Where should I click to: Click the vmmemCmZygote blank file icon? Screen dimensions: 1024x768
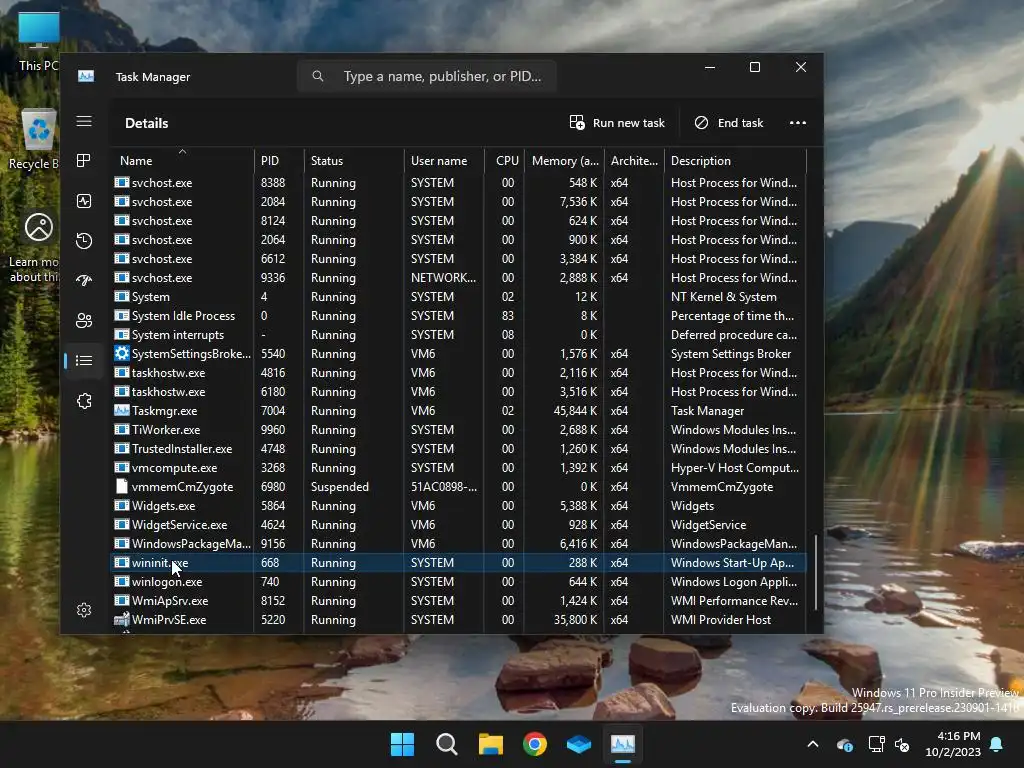[x=121, y=487]
